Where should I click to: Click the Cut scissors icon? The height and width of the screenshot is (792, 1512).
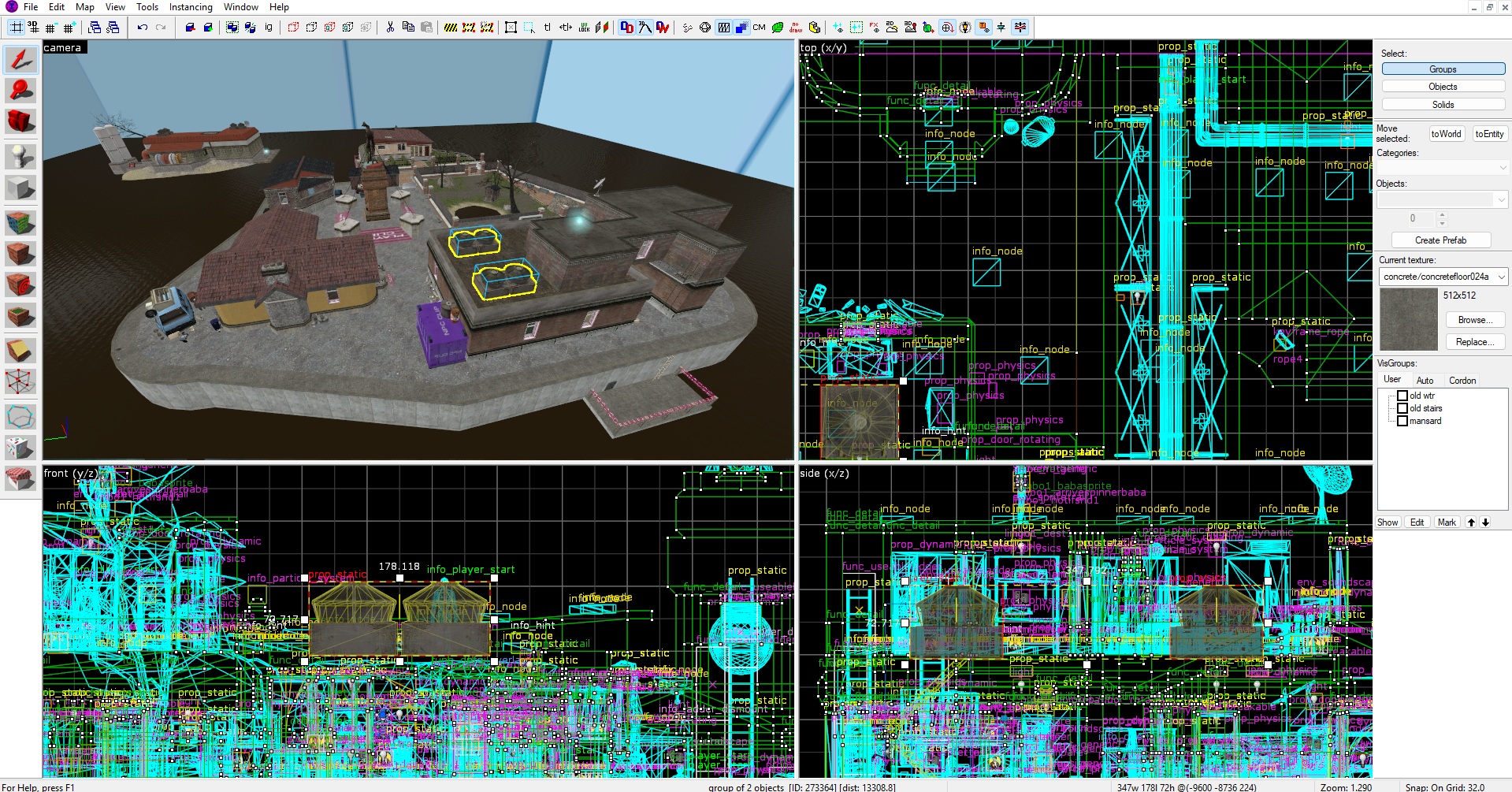(390, 28)
